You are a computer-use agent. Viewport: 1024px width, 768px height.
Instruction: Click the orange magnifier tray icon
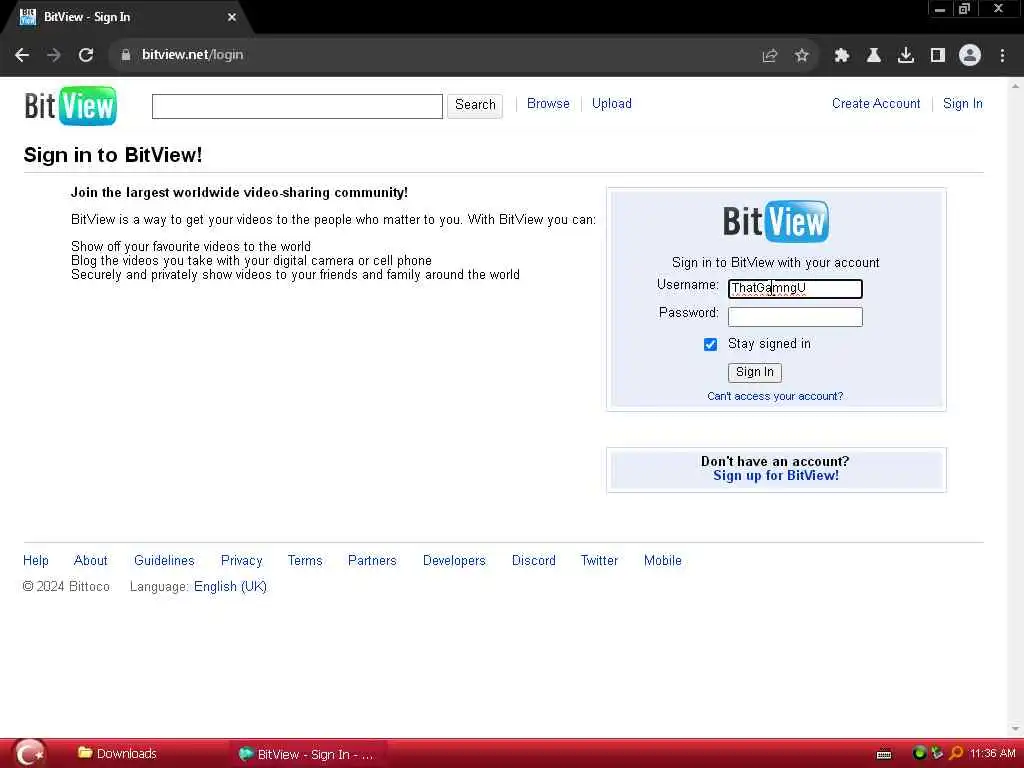click(955, 753)
